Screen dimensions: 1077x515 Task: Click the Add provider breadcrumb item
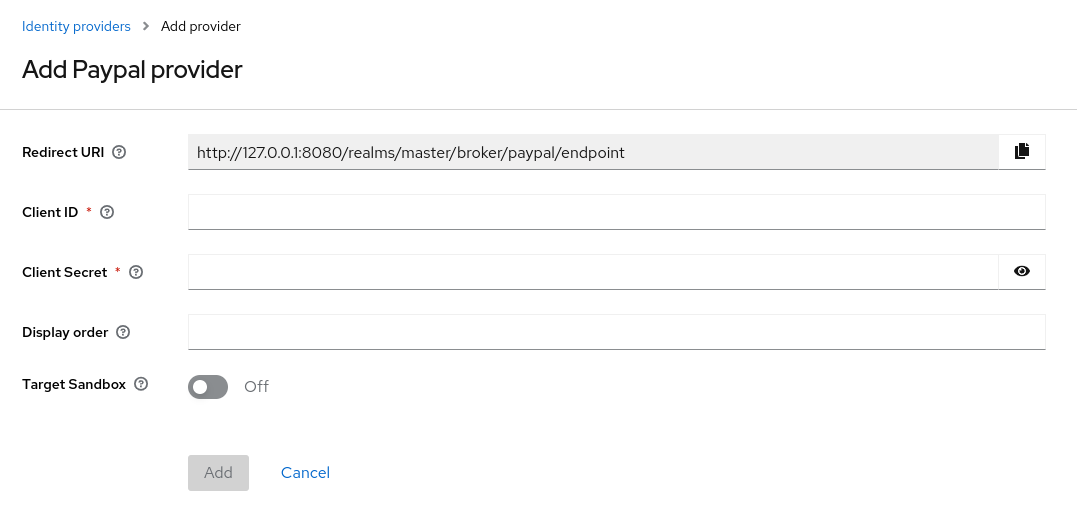[x=200, y=26]
